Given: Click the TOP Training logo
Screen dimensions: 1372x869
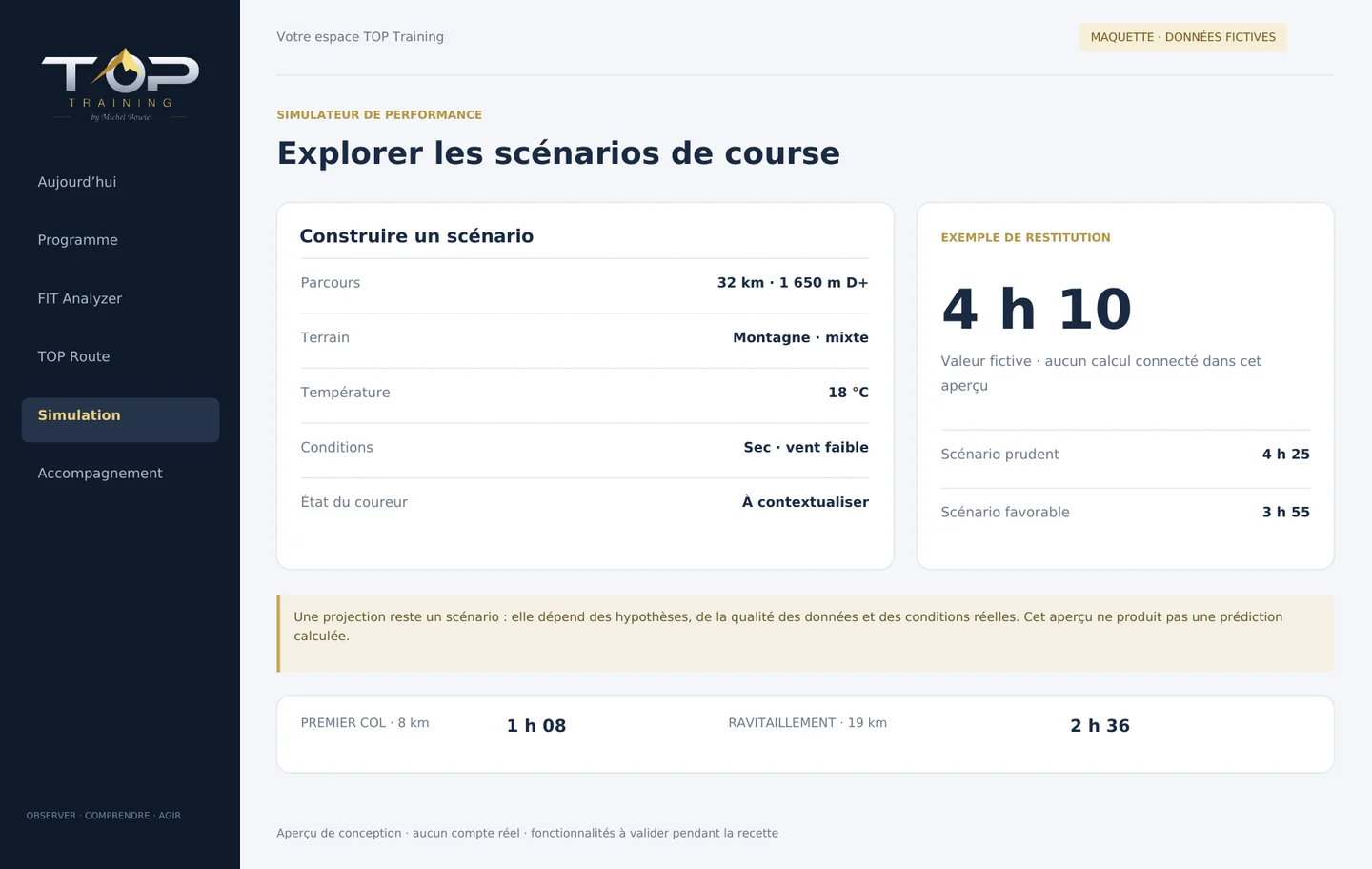Looking at the screenshot, I should [x=120, y=84].
